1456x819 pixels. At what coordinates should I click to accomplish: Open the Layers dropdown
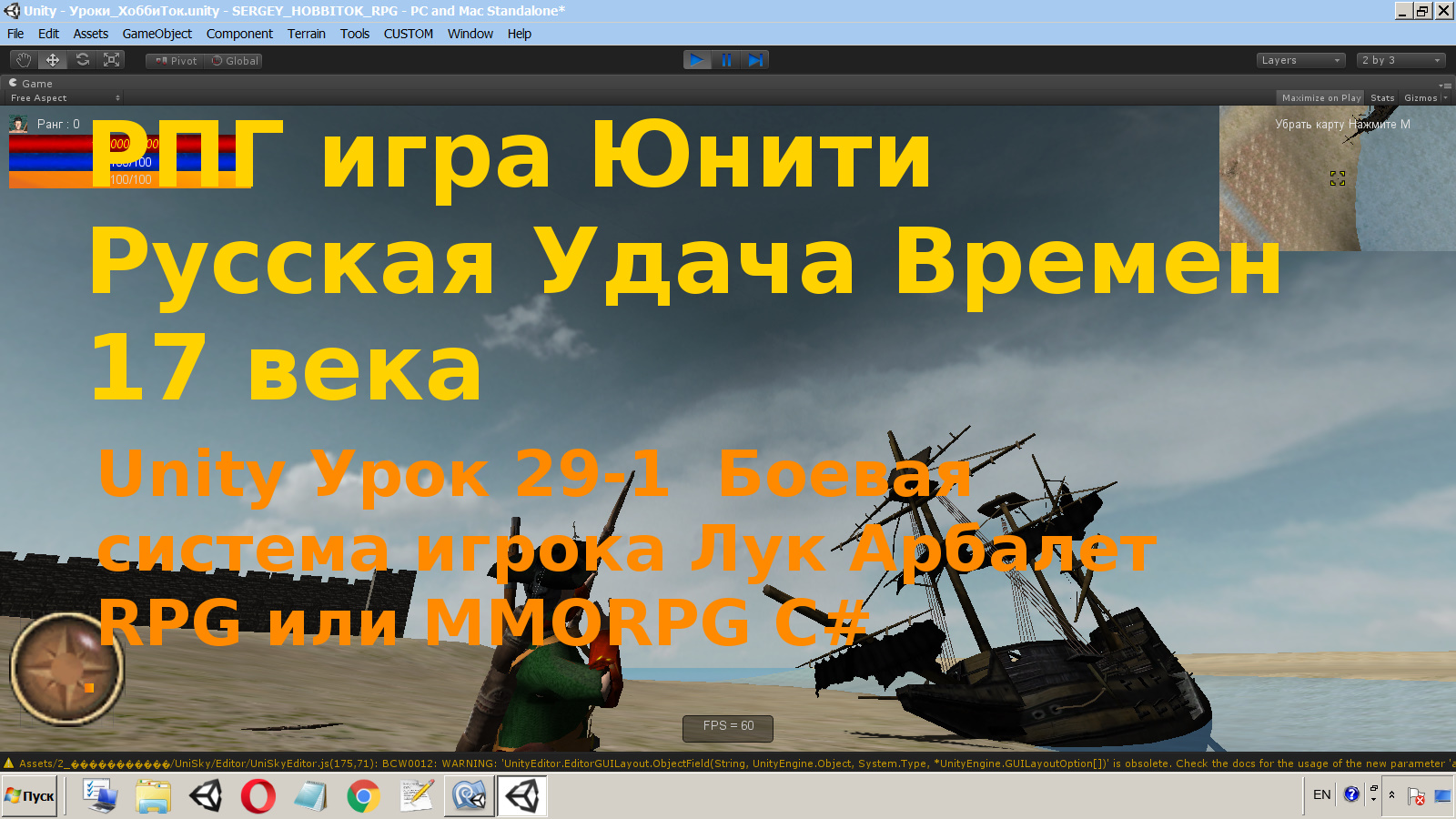click(x=1299, y=60)
